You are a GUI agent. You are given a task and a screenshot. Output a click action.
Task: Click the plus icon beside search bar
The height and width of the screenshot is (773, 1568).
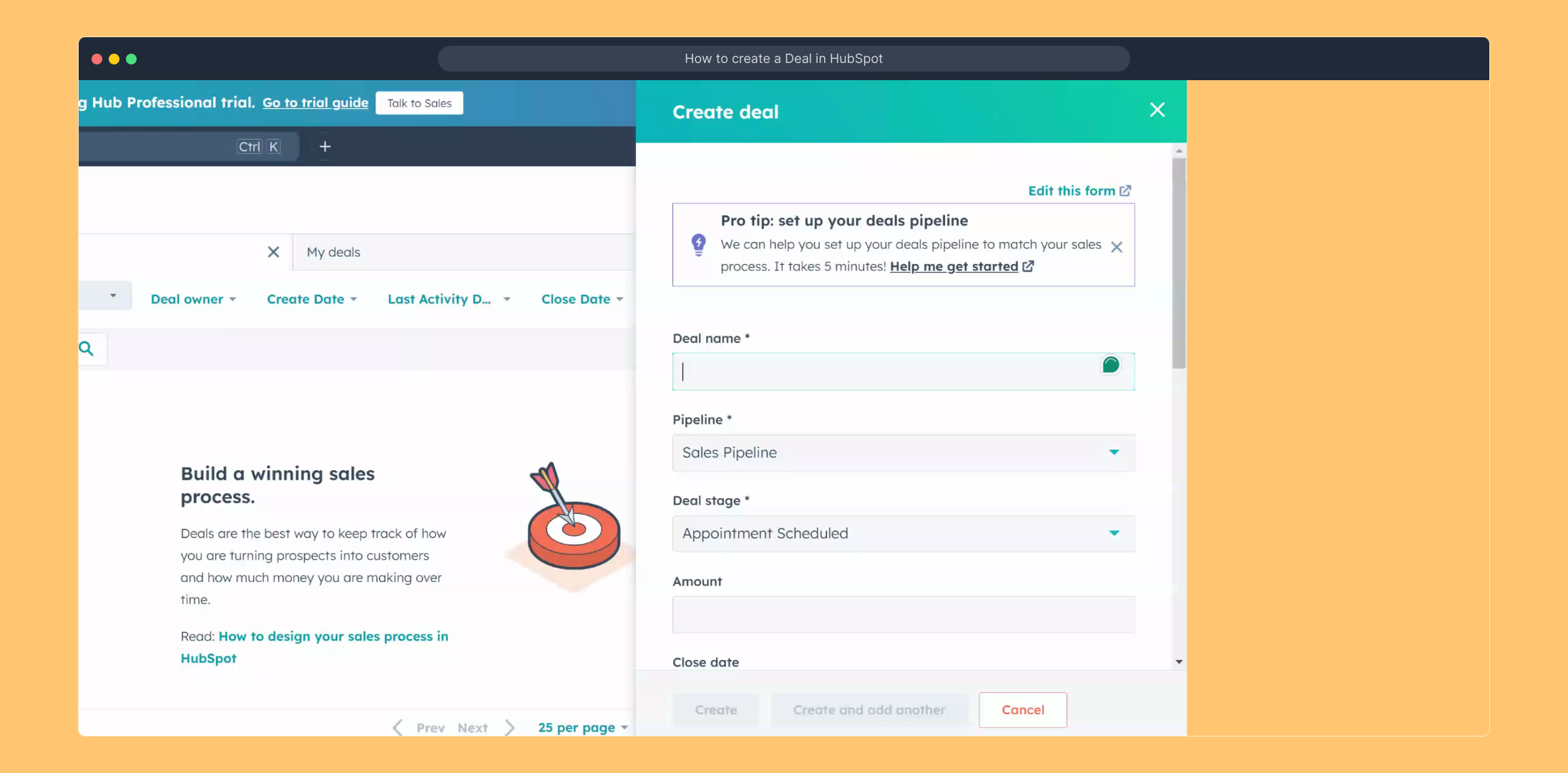[325, 147]
